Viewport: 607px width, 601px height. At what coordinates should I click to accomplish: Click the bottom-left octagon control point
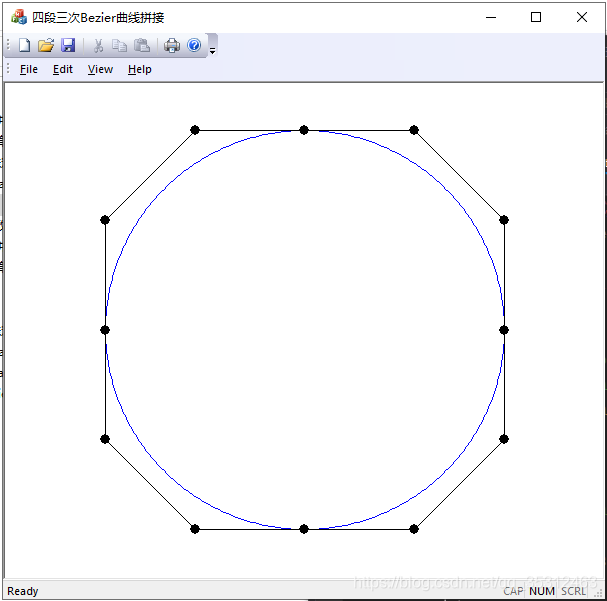point(195,529)
